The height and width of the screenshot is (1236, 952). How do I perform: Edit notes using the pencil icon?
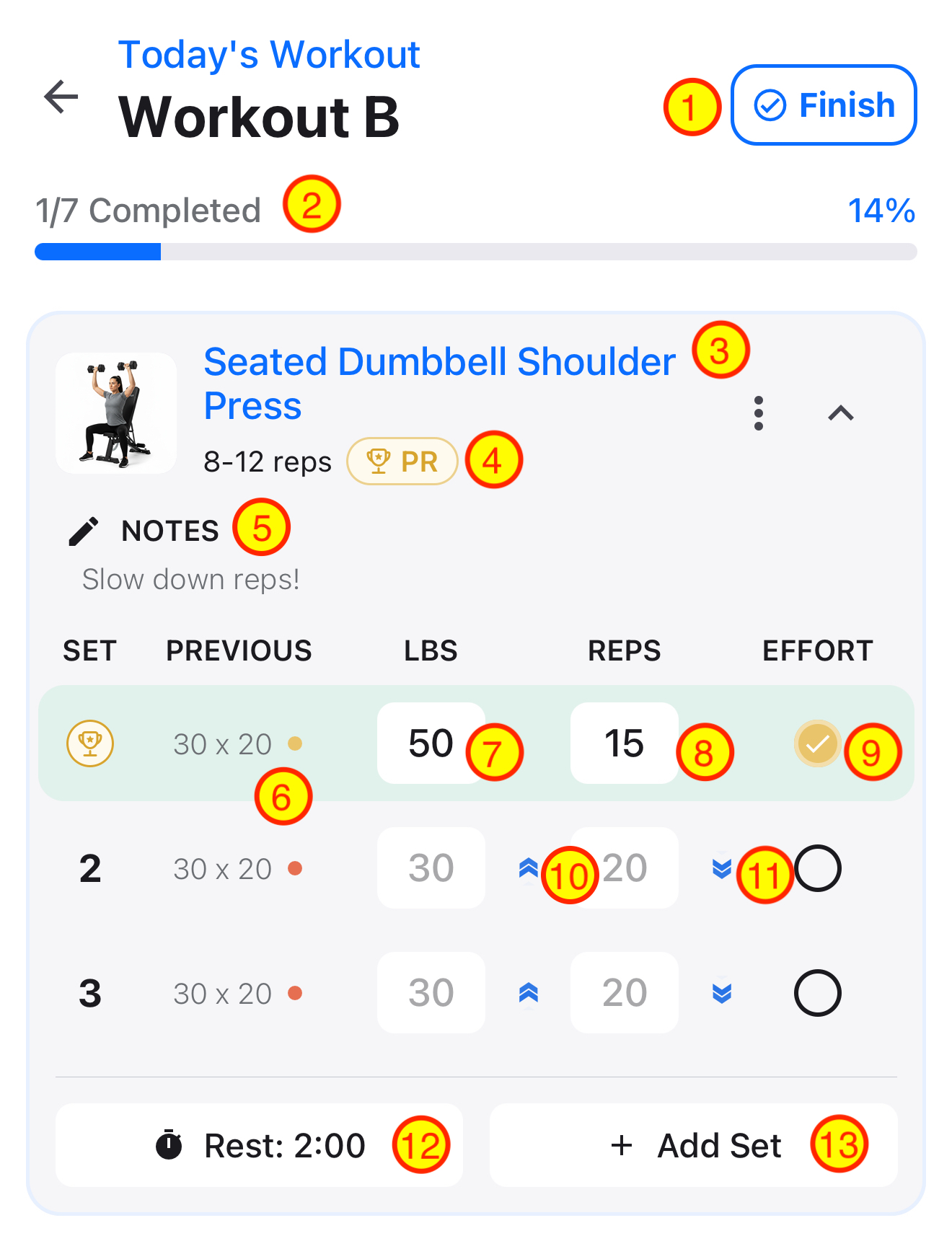click(84, 531)
